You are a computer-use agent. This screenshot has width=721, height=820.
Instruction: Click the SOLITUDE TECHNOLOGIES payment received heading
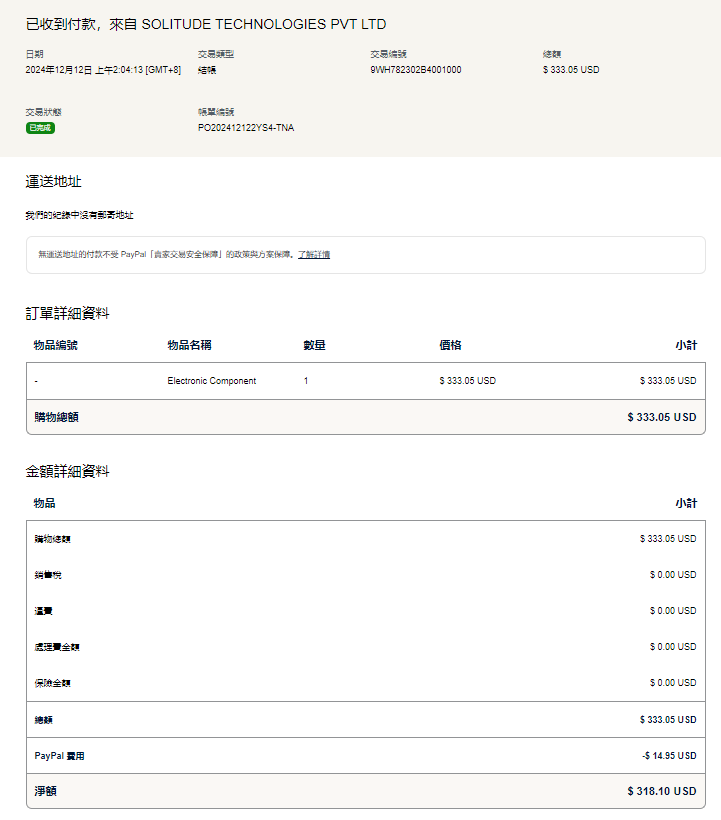click(x=205, y=24)
